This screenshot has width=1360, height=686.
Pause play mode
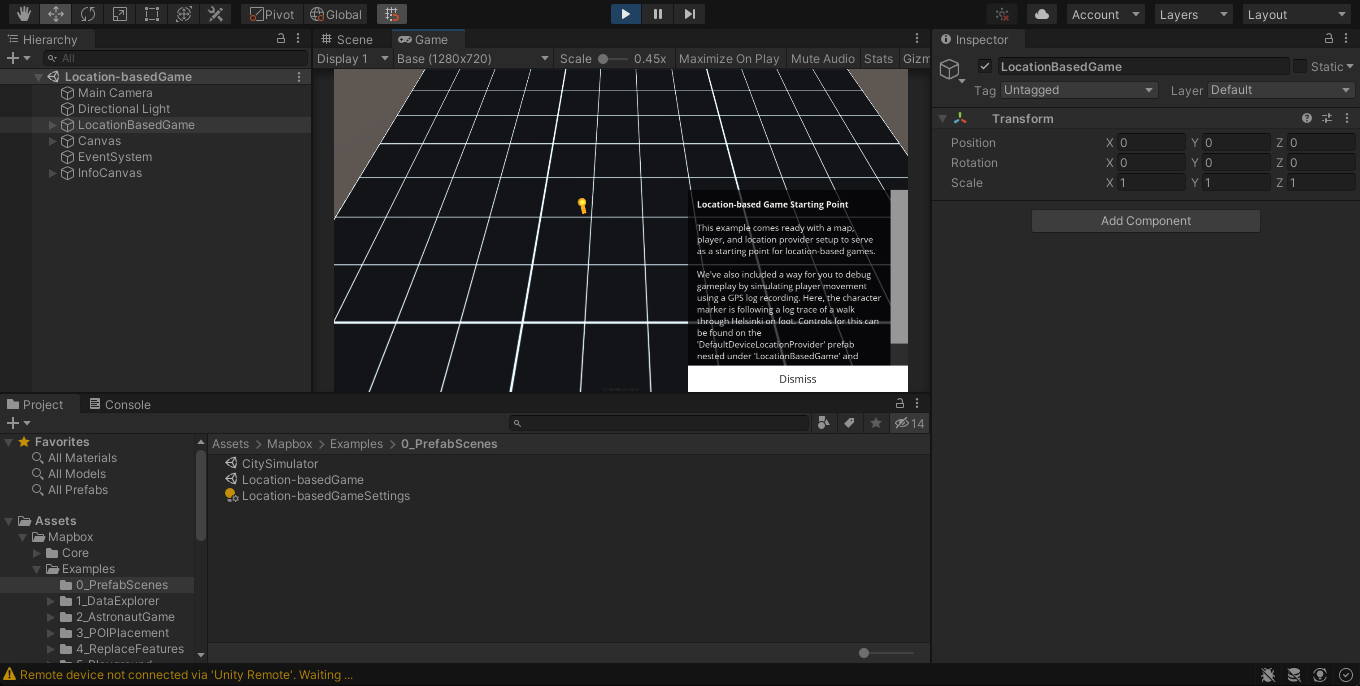(x=656, y=14)
